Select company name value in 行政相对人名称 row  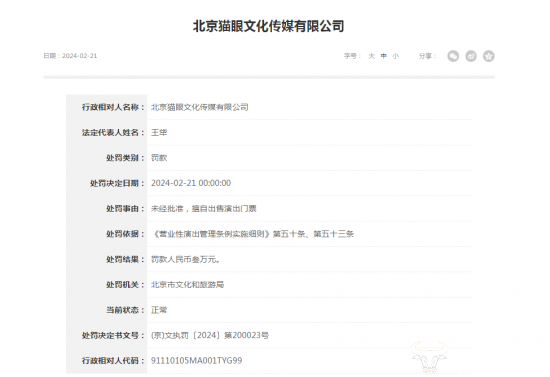pos(200,107)
